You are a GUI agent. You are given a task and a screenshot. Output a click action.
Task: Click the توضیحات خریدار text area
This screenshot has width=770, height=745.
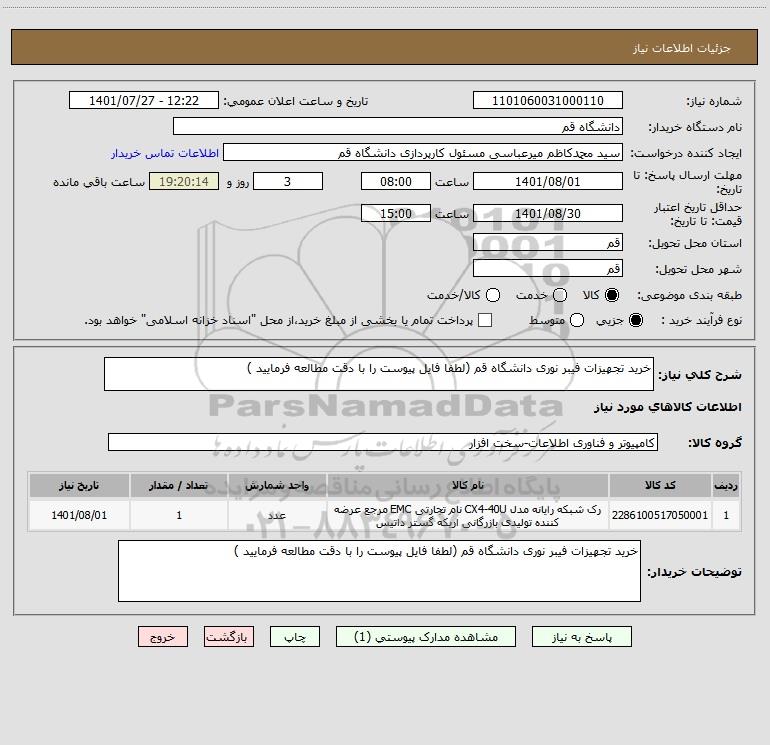click(x=379, y=571)
